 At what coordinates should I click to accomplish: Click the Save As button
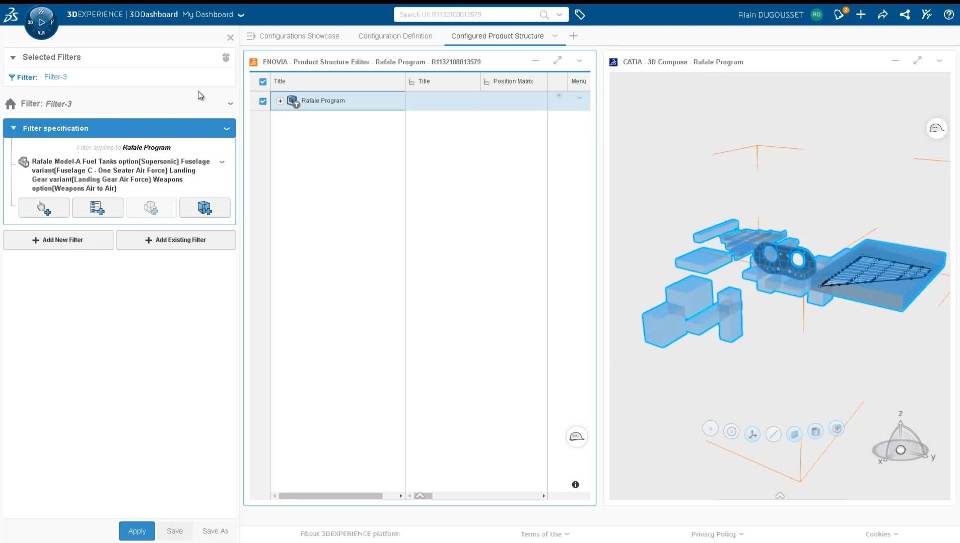click(215, 531)
